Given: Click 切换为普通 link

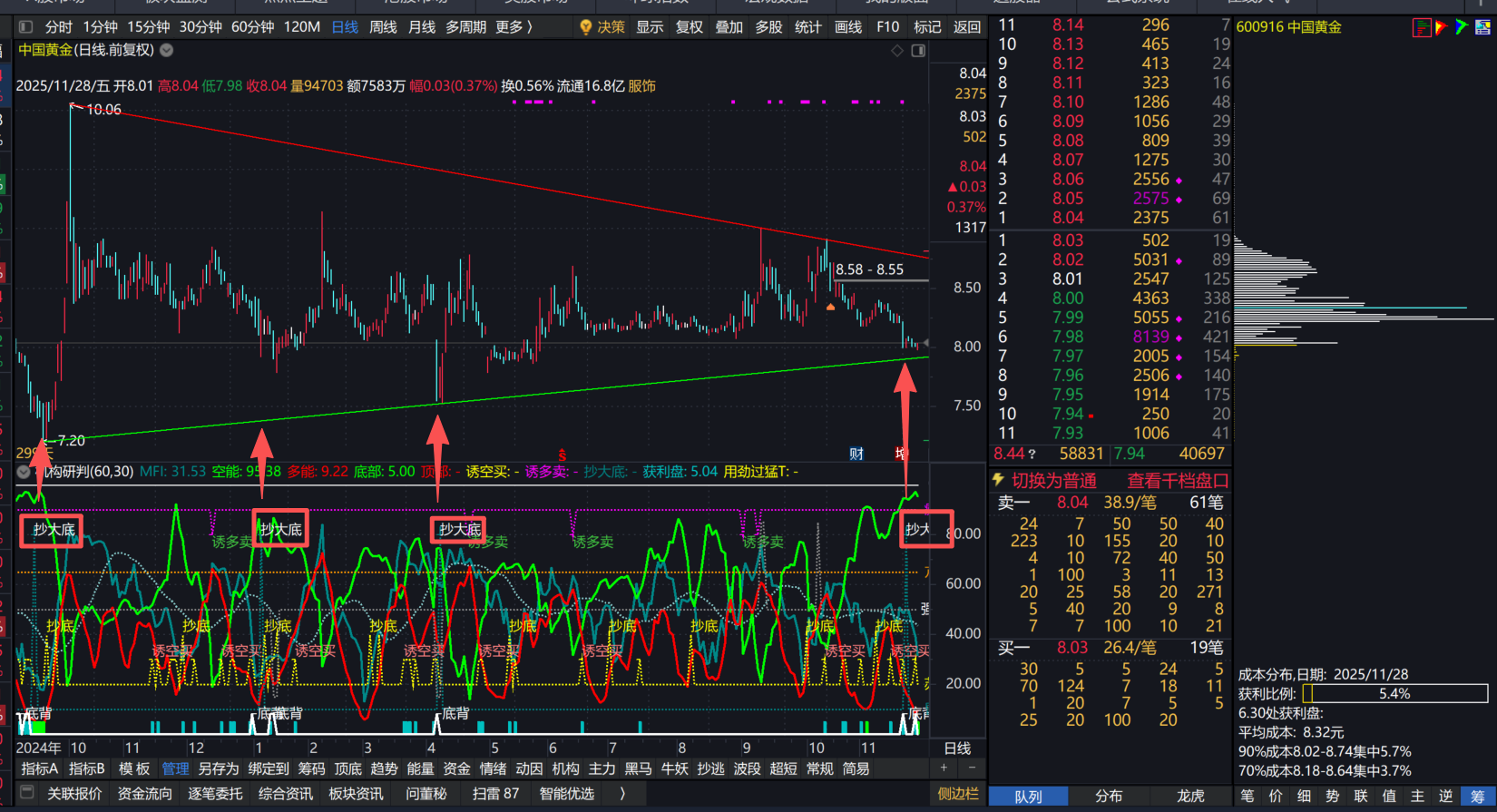Looking at the screenshot, I should pos(1054,481).
